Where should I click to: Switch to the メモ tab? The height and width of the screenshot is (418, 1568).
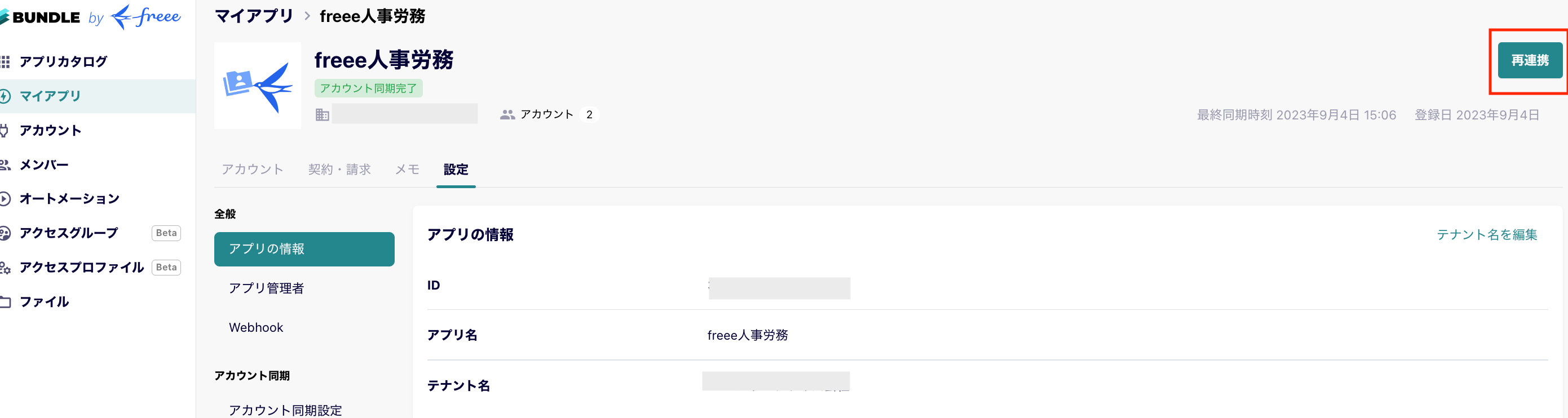click(407, 170)
